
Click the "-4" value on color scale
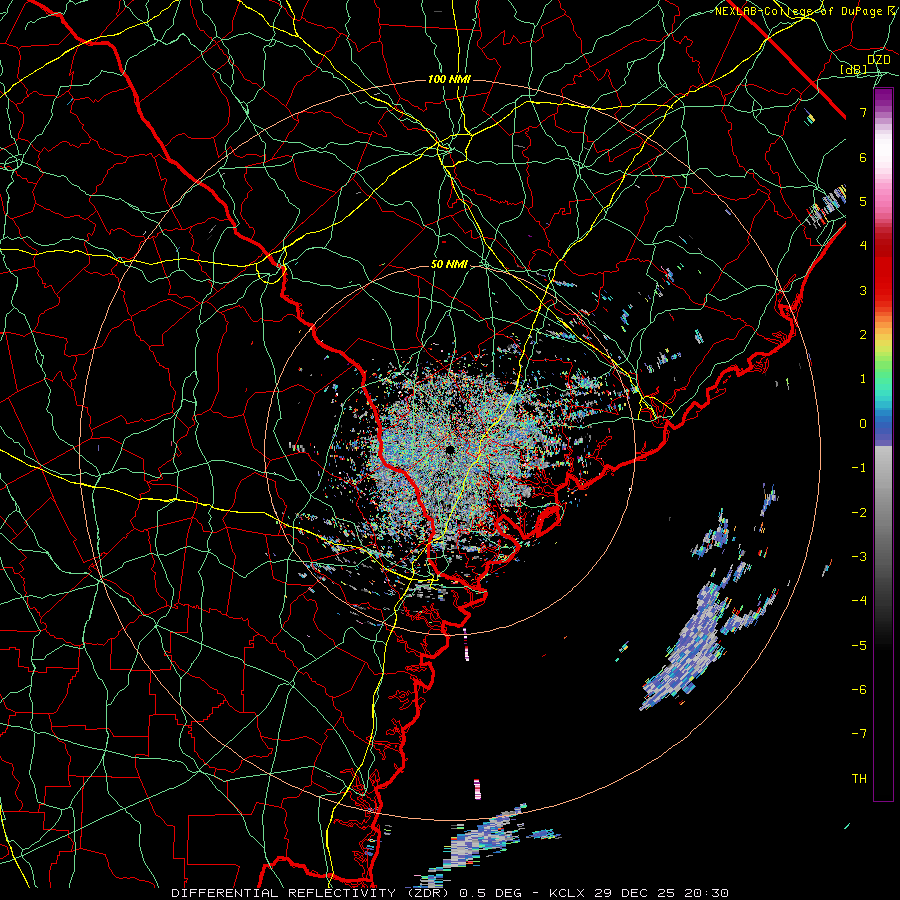pyautogui.click(x=859, y=601)
